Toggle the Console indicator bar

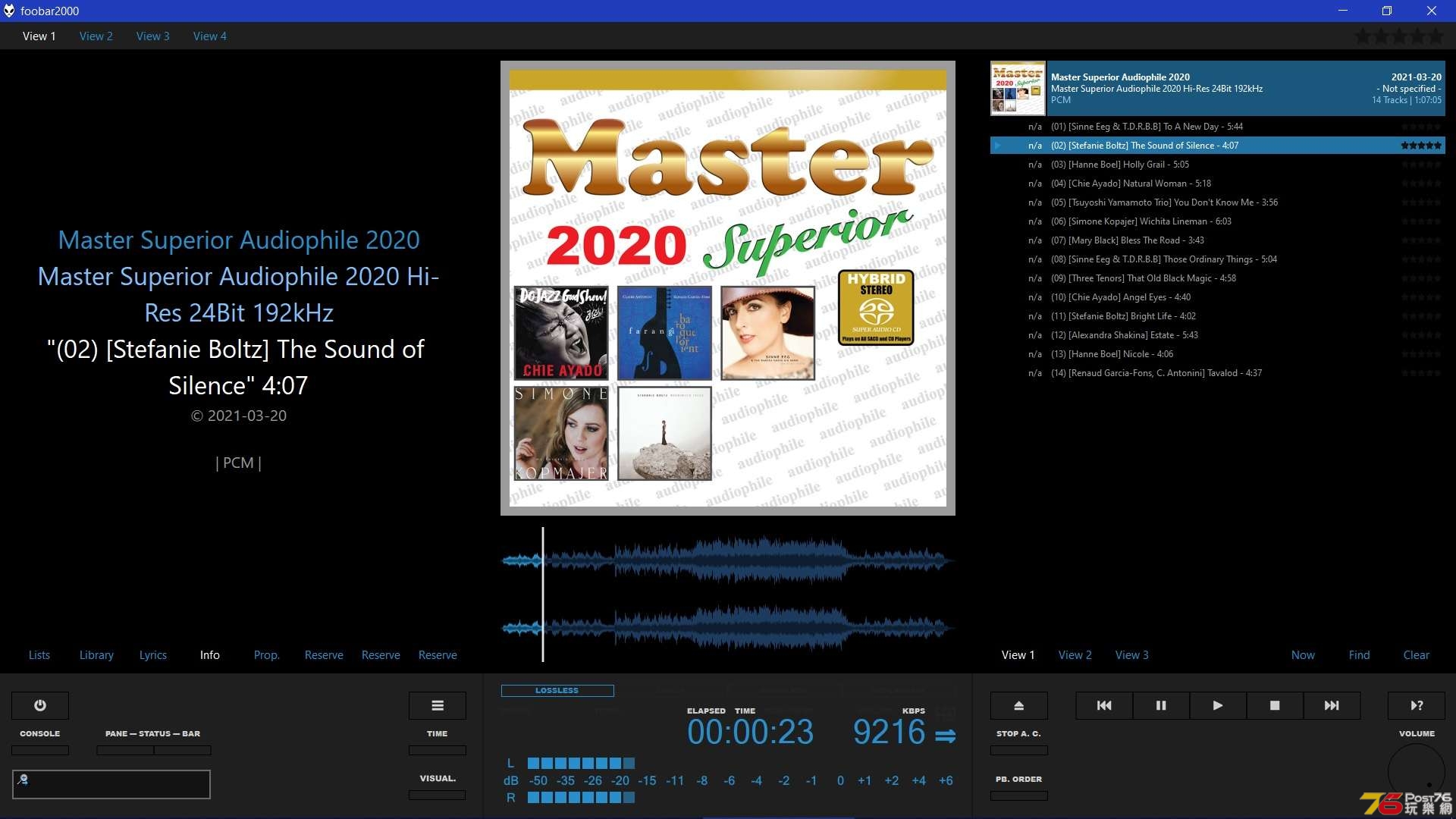click(40, 750)
